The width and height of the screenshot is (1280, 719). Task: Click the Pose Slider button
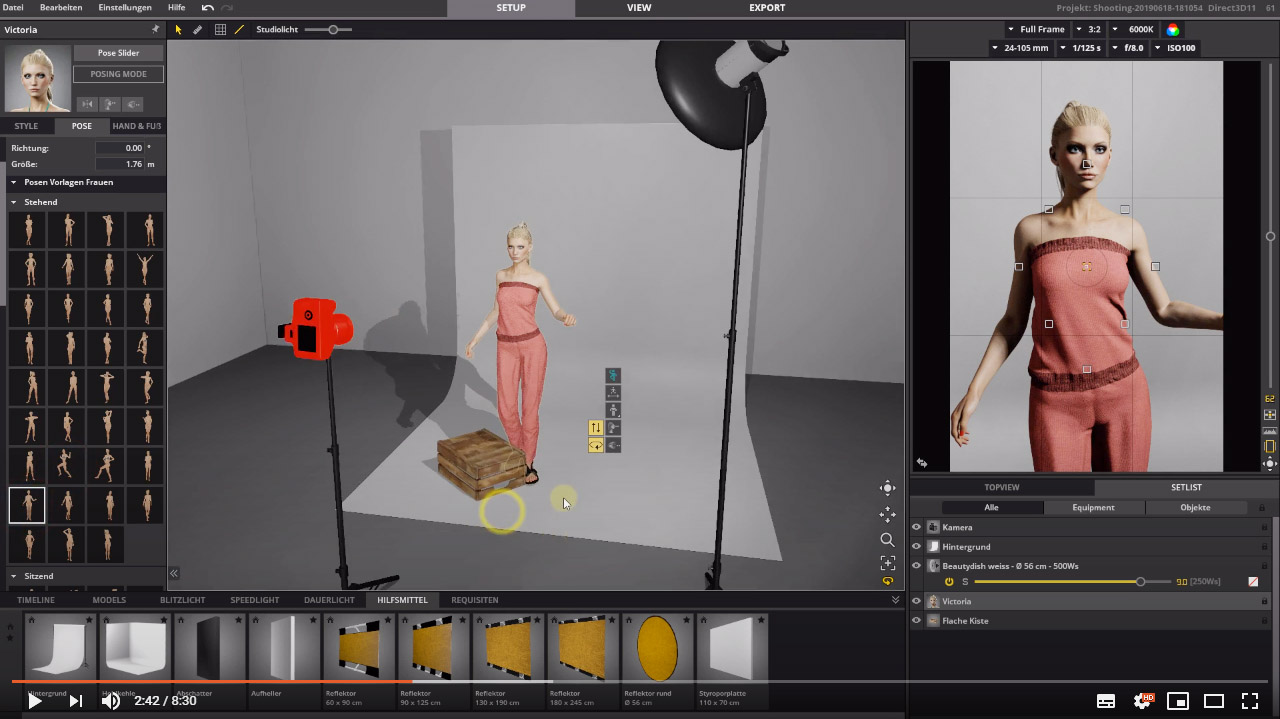click(x=118, y=53)
